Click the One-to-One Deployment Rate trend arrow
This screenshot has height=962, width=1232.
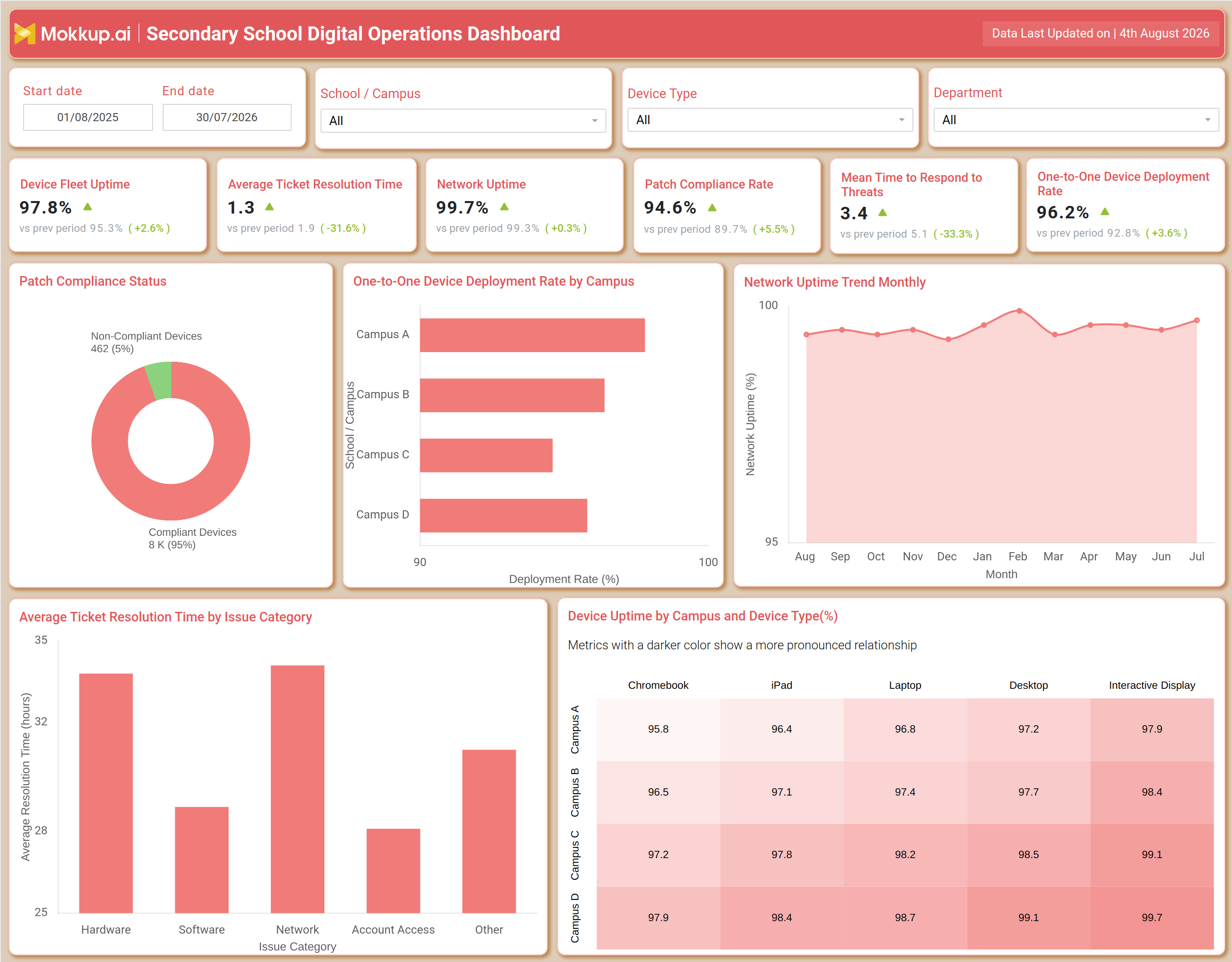point(1105,212)
